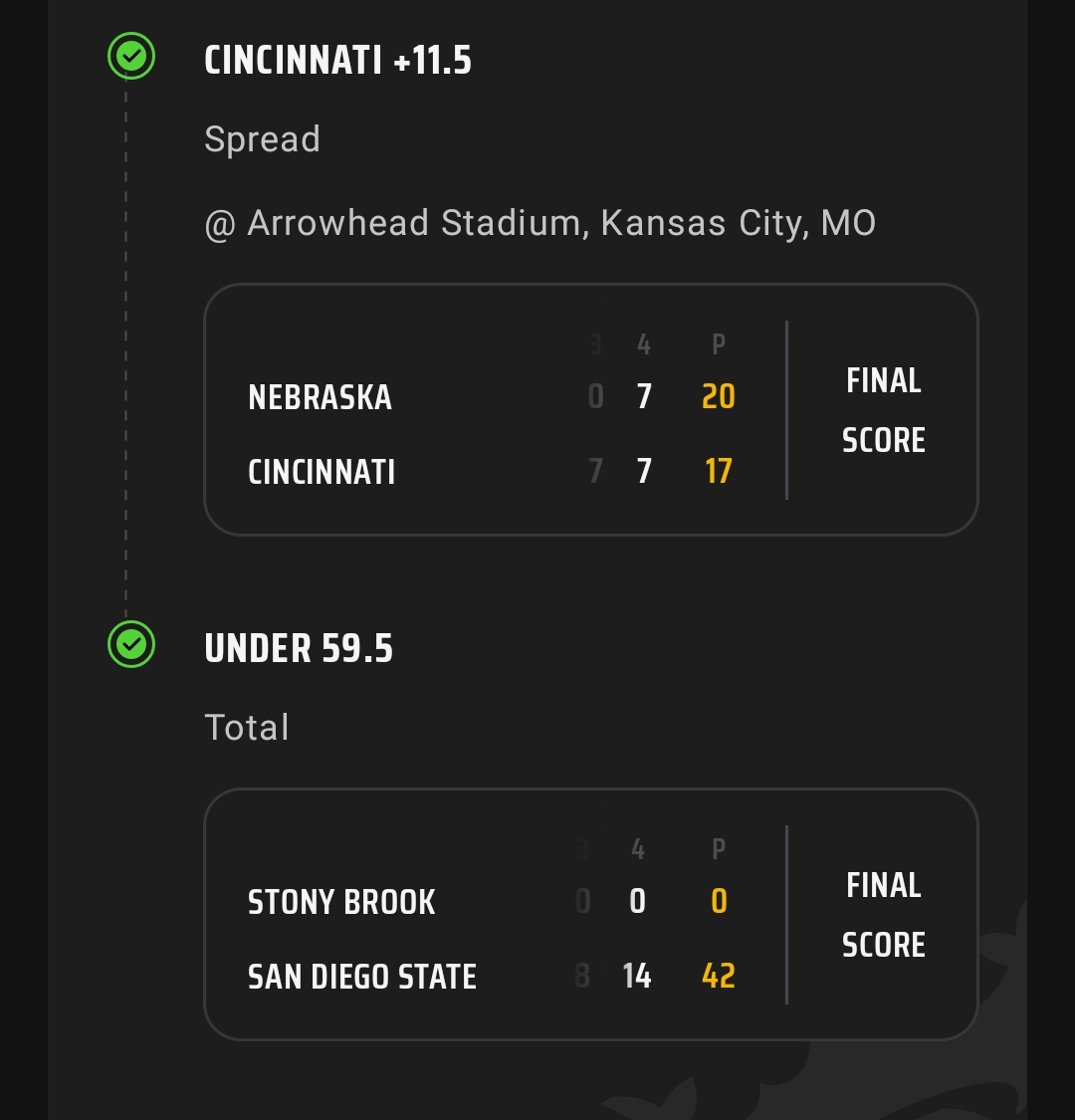Open the Arrowhead Stadium venue text

click(539, 223)
